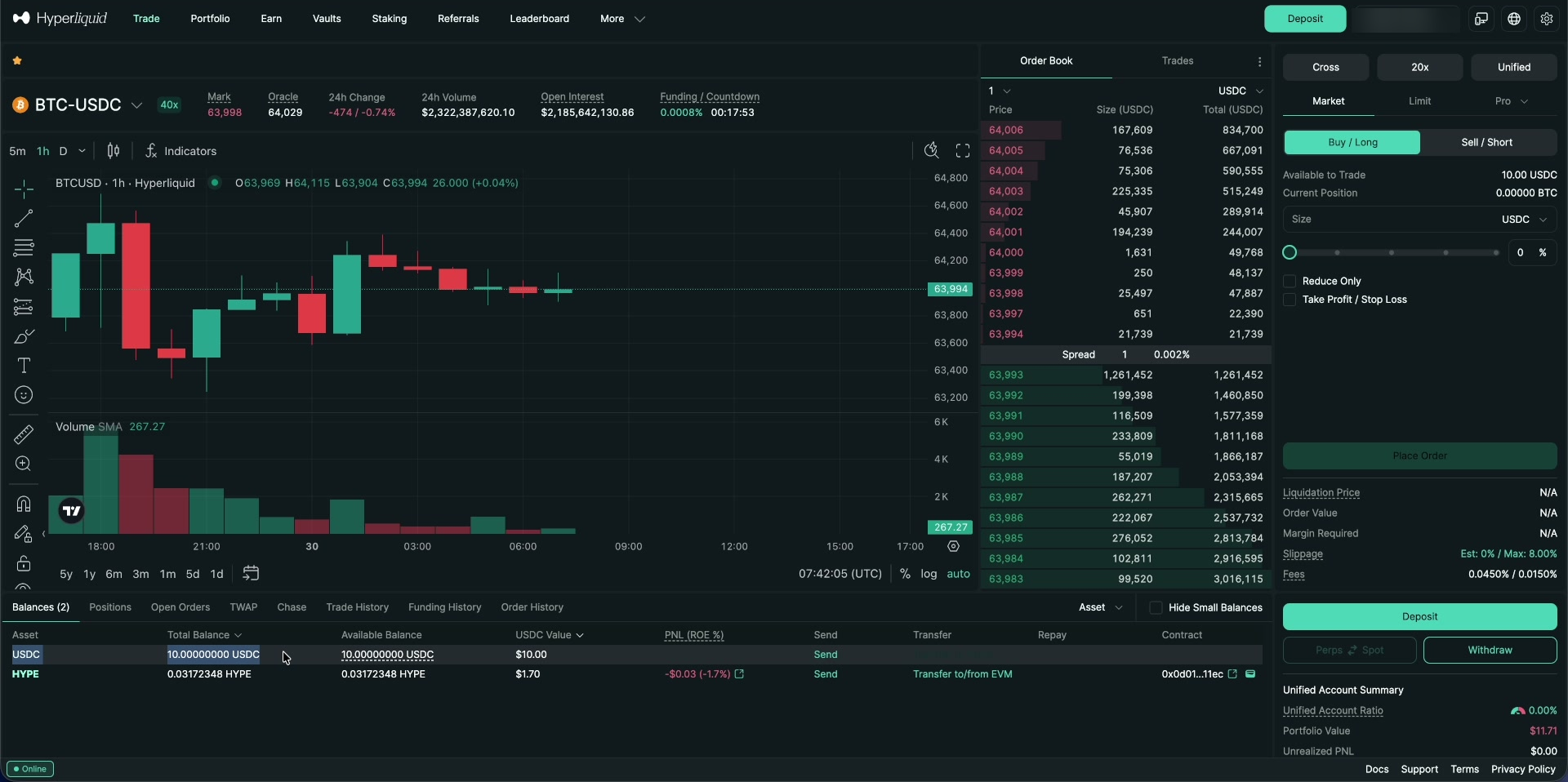Check Hide Small Balances

[1156, 607]
